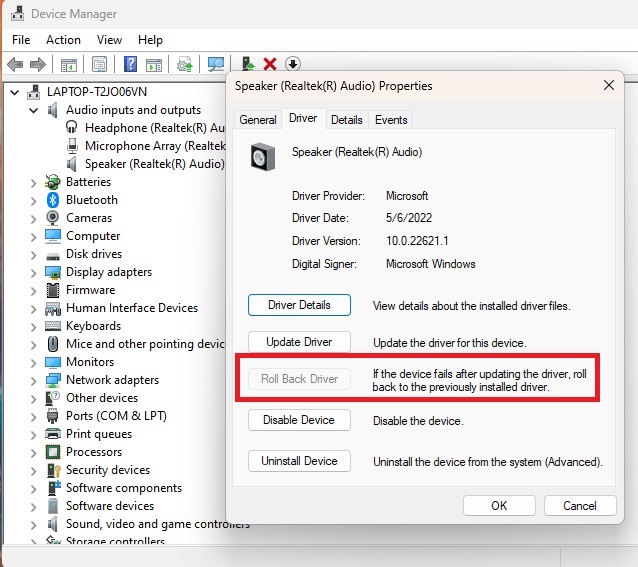This screenshot has height=567, width=638.
Task: Open the Properties sheet toolbar icon
Action: [x=99, y=64]
